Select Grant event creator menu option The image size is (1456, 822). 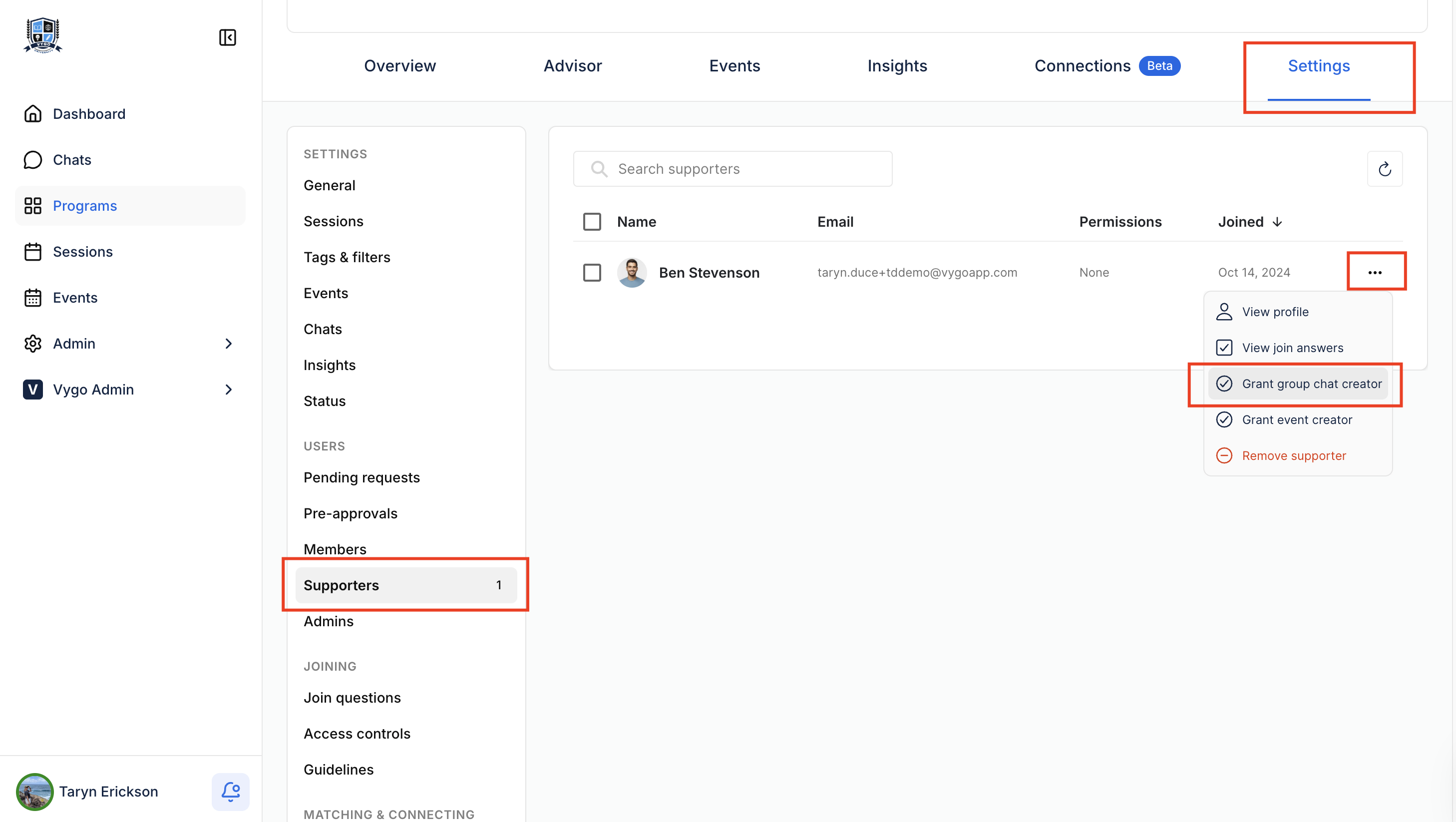click(x=1297, y=419)
